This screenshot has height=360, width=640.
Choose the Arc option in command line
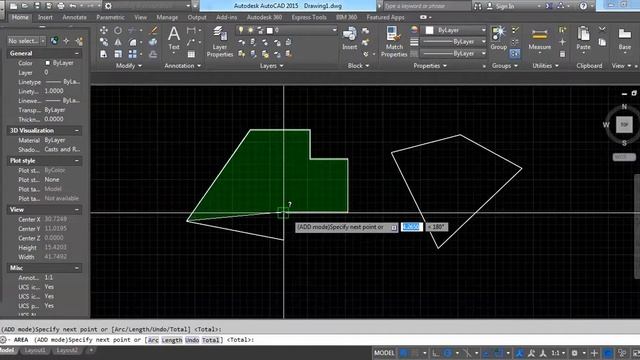[x=153, y=340]
